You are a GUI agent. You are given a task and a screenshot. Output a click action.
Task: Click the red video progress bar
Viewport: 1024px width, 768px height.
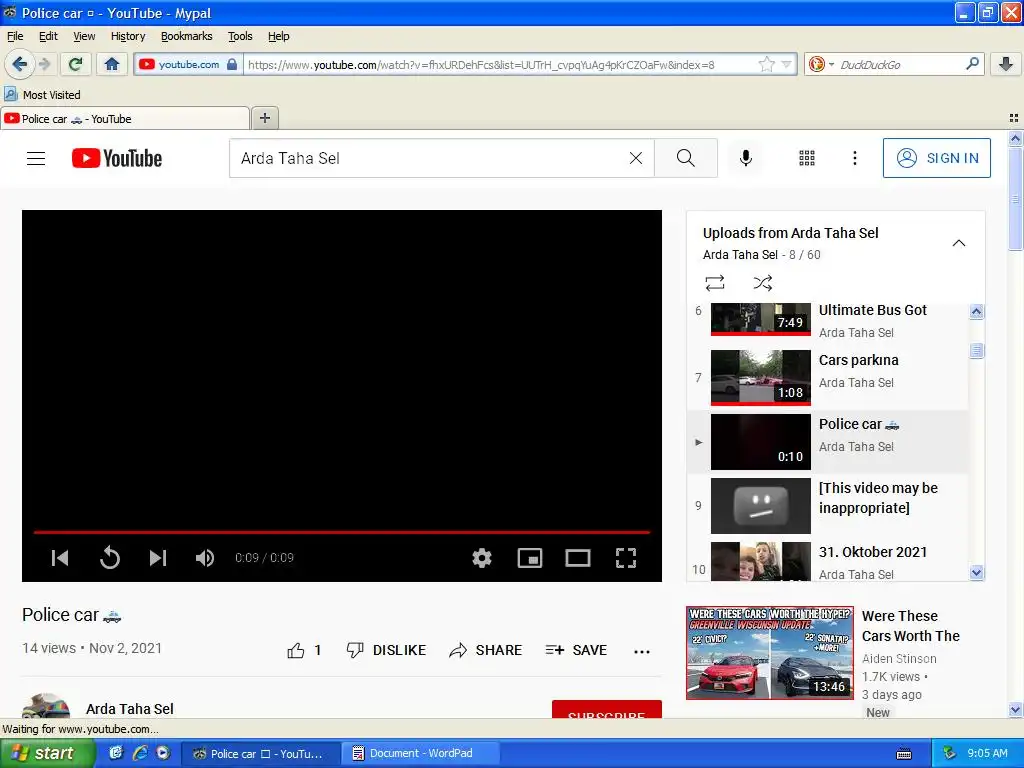coord(342,532)
